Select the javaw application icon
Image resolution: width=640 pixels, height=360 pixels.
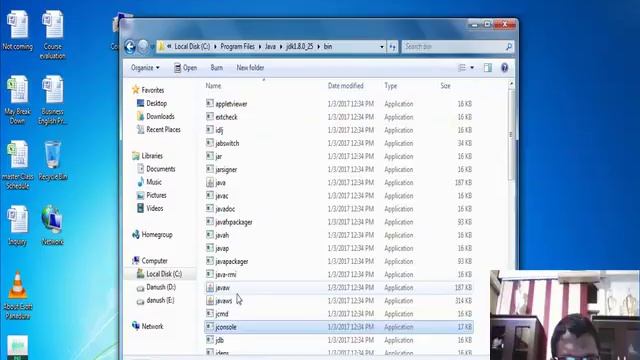coord(210,287)
